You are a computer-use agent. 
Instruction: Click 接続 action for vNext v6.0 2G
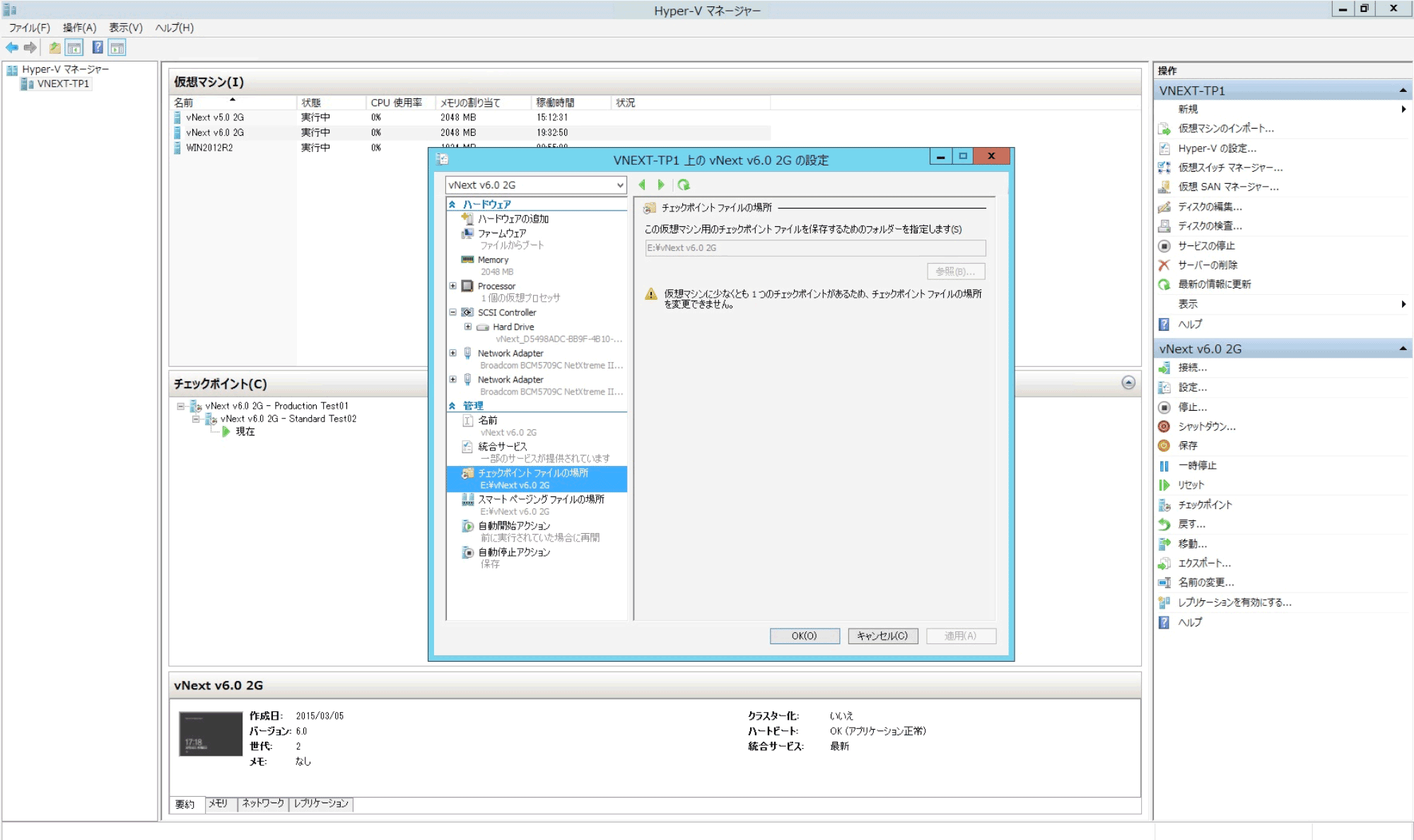(1192, 368)
